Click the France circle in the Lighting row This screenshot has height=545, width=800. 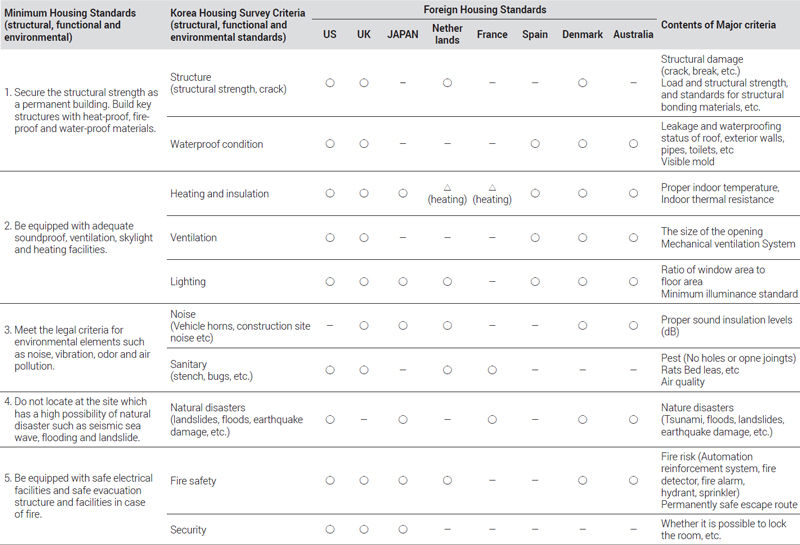tap(492, 282)
